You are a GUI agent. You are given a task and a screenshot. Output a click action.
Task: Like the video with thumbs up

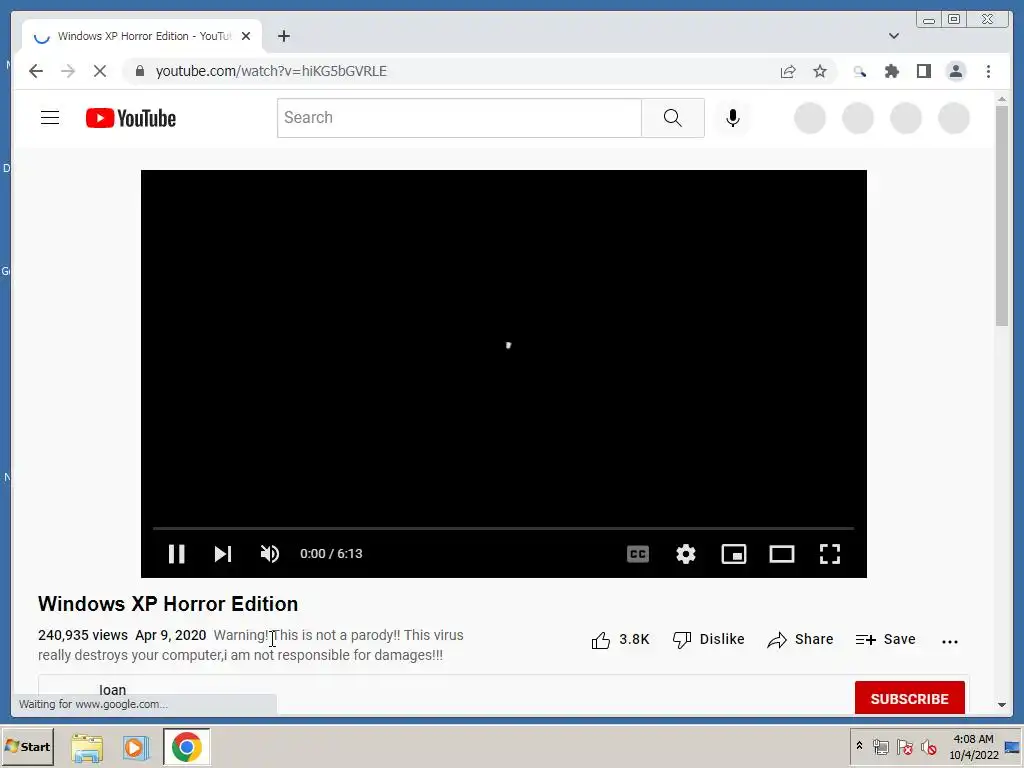(x=620, y=640)
